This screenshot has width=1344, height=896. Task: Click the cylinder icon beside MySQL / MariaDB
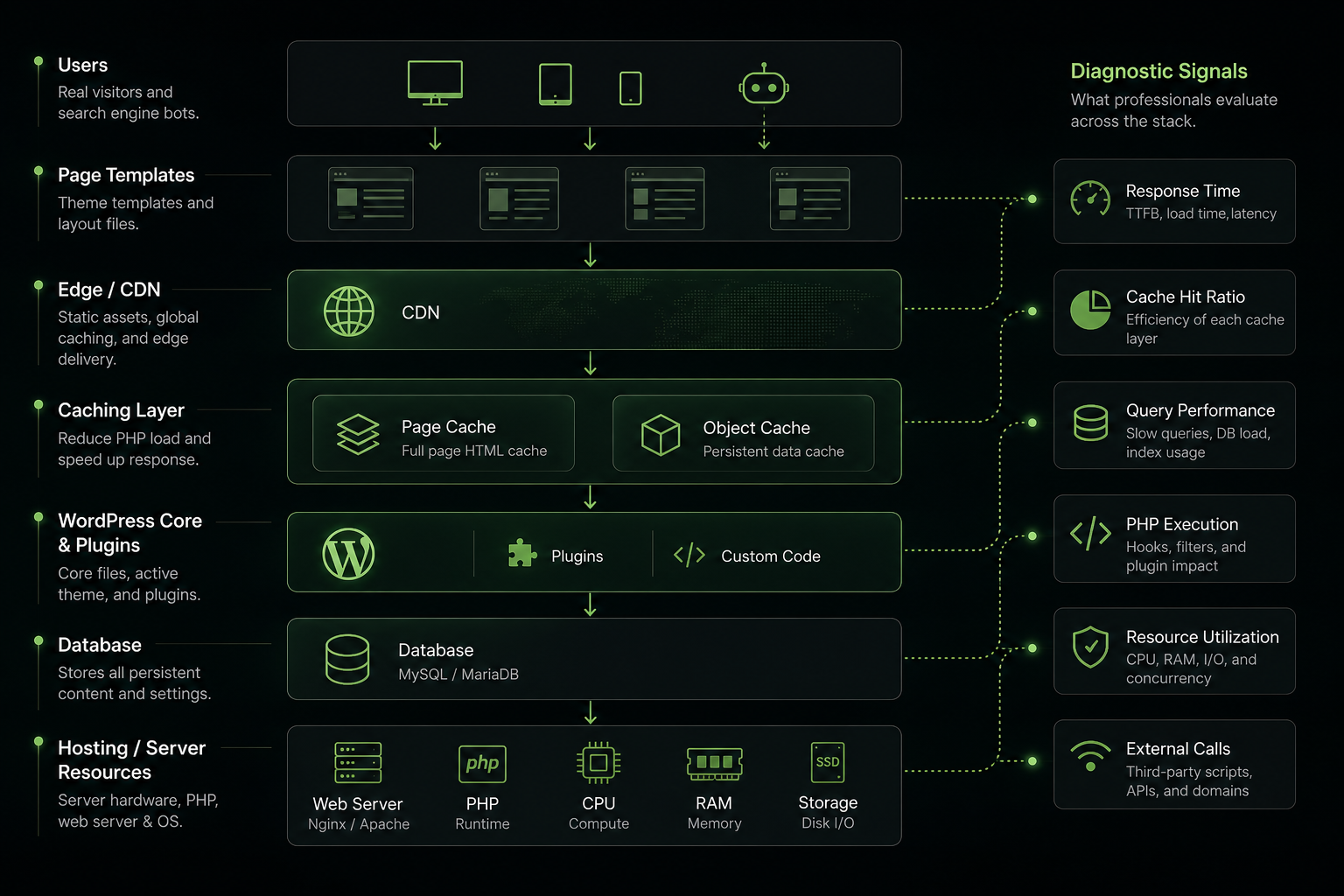click(347, 659)
